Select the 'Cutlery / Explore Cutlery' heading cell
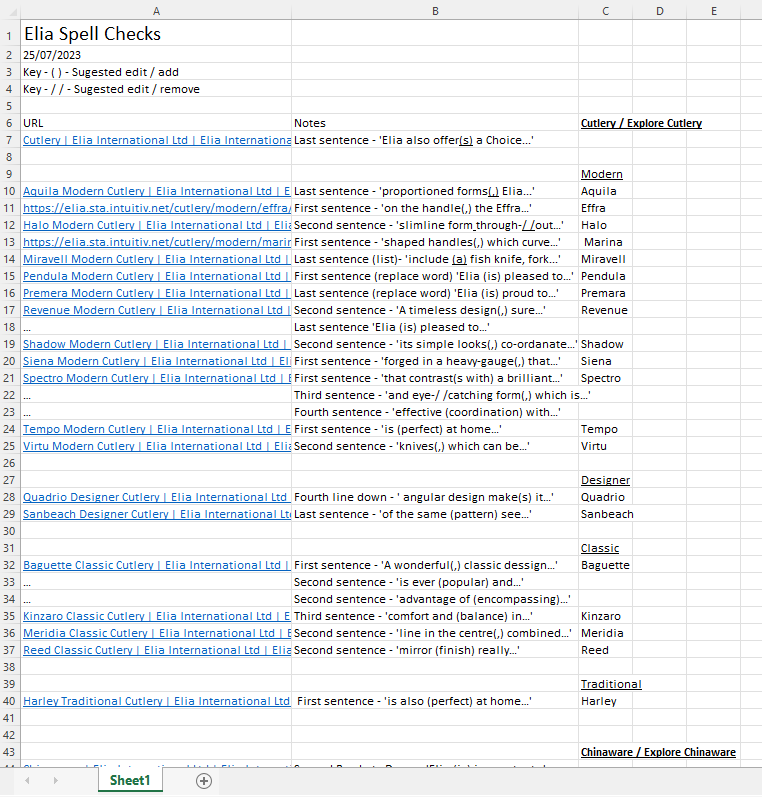 tap(641, 123)
